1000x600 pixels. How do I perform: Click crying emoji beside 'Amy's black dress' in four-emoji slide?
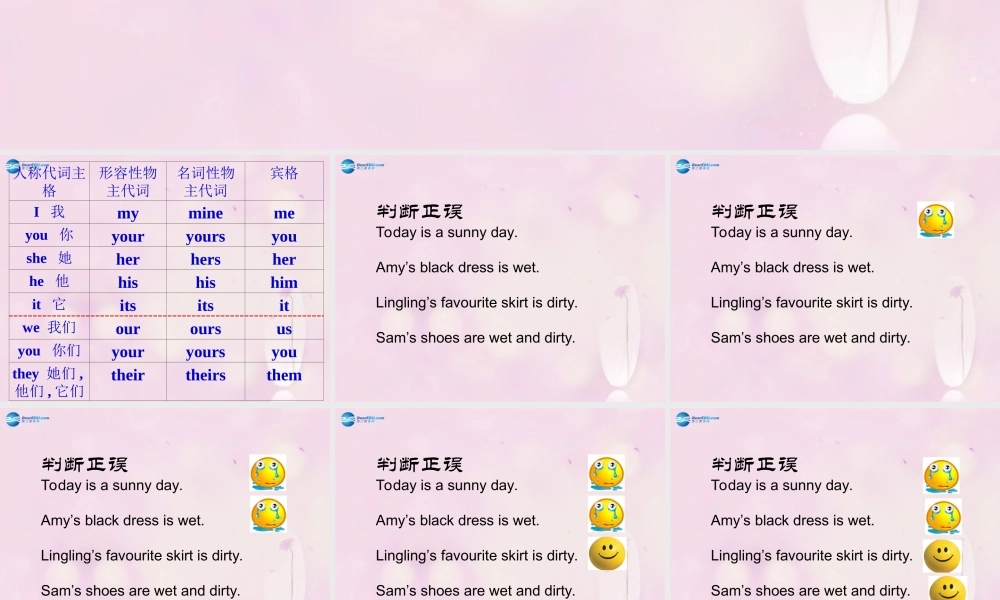(x=943, y=516)
